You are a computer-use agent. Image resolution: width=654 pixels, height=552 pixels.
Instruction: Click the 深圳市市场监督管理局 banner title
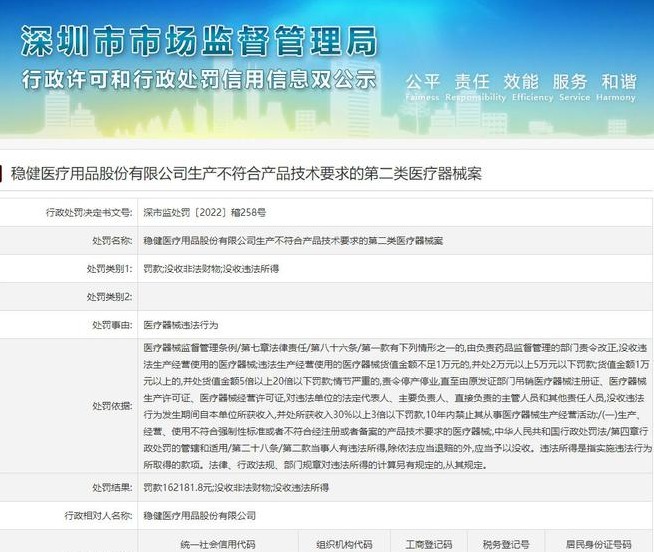(x=199, y=40)
